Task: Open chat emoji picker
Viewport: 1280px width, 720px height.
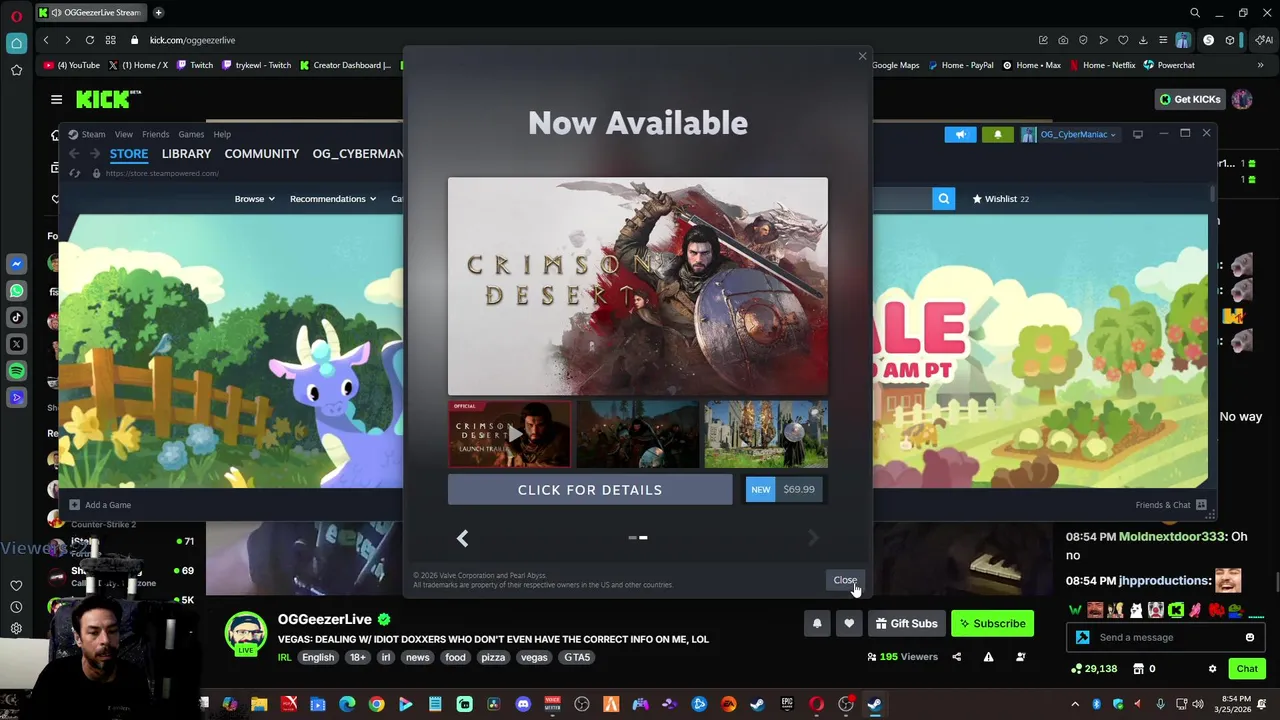Action: pos(1250,637)
